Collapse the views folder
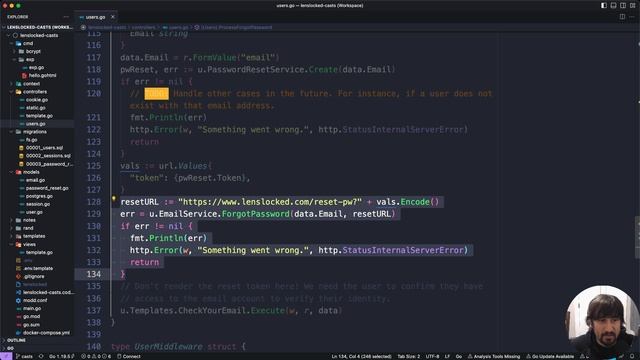Screen dimensions: 640x360 coord(29,244)
